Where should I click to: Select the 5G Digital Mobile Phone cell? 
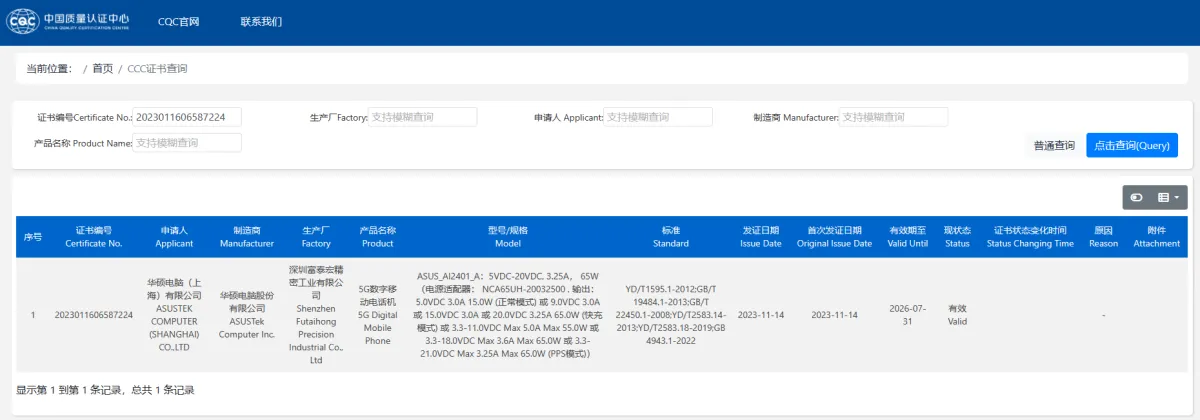pos(378,315)
